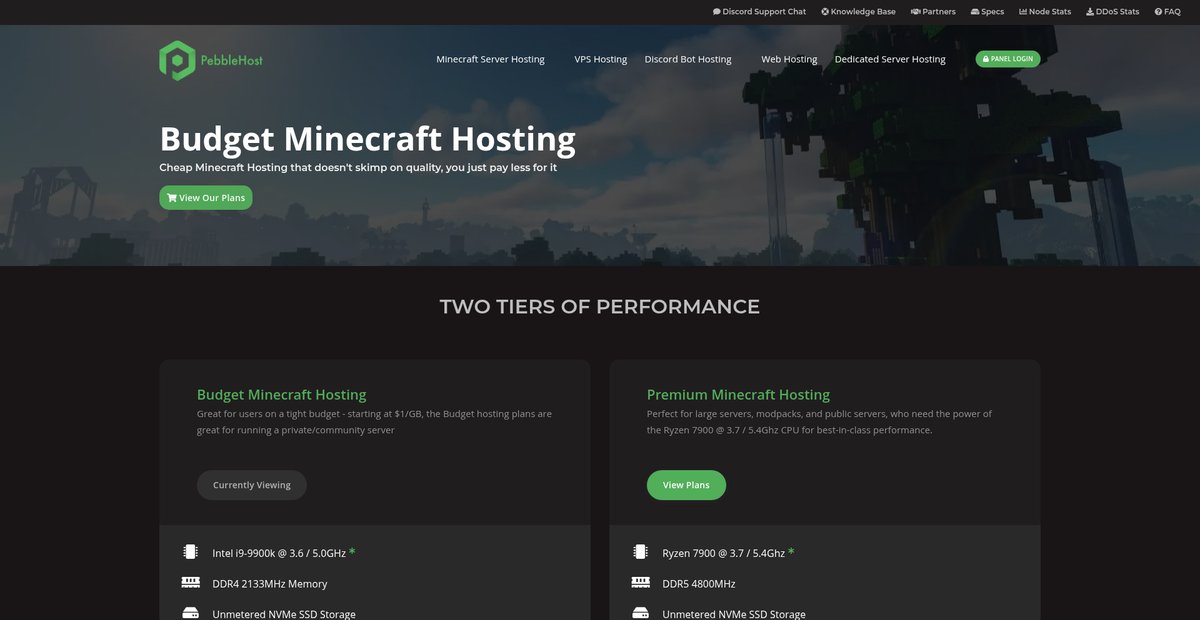Open Minecraft Server Hosting menu

pyautogui.click(x=490, y=59)
